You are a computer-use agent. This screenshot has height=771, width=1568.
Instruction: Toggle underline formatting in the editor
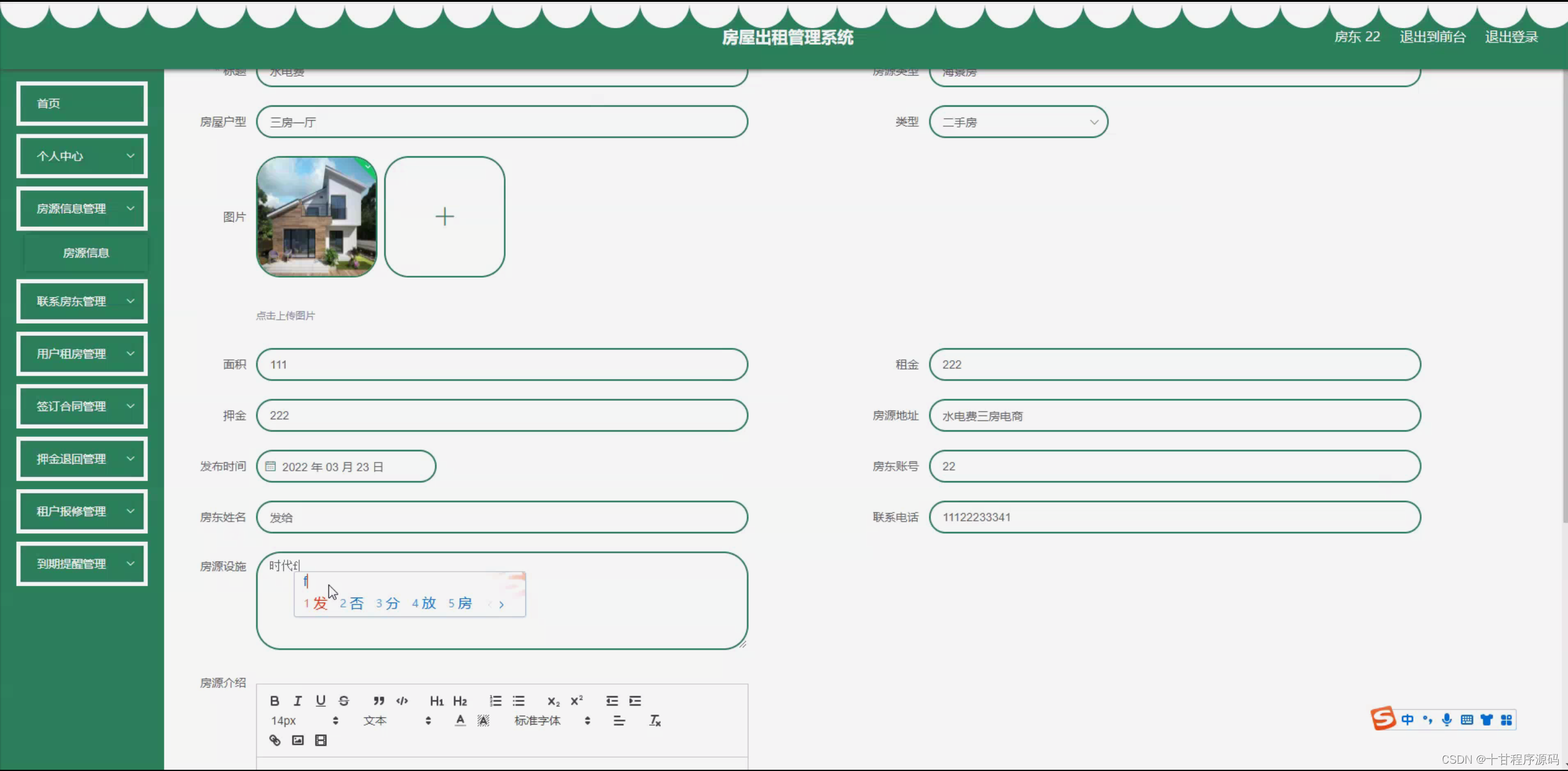tap(321, 701)
